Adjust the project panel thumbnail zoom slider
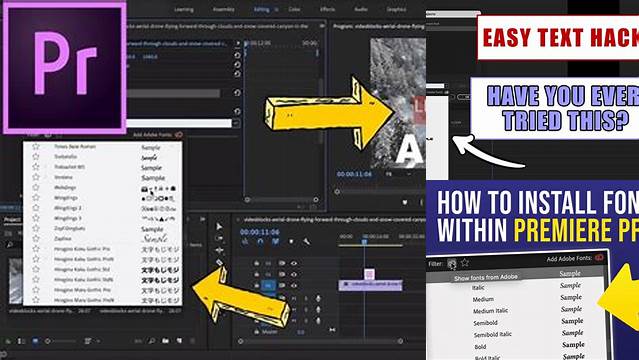Viewport: 639px width, 360px height. click(61, 340)
